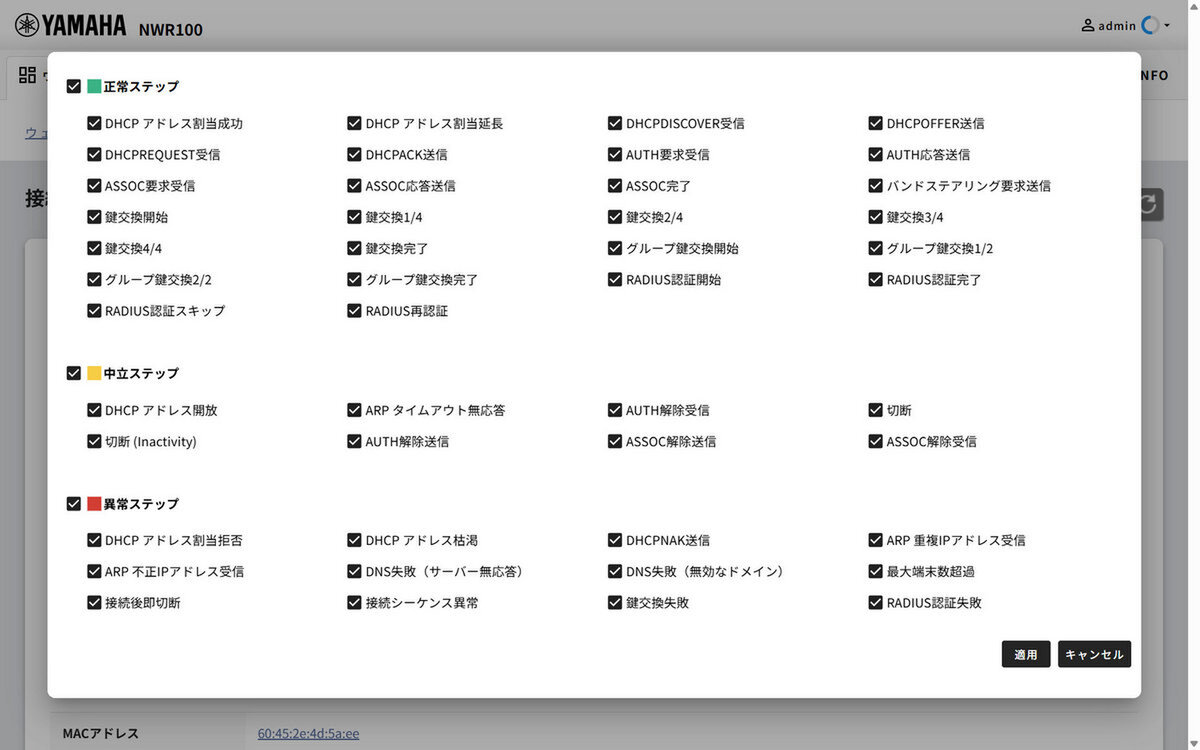Viewport: 1200px width, 750px height.
Task: Uncheck グループ鍵交換1/2
Action: [876, 248]
